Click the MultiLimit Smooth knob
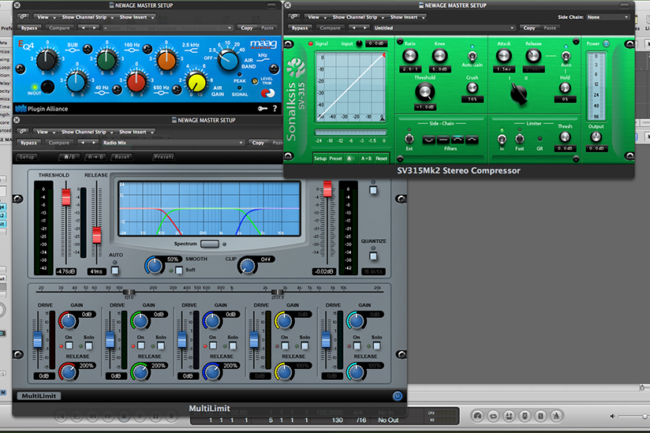The height and width of the screenshot is (433, 650). pyautogui.click(x=153, y=265)
